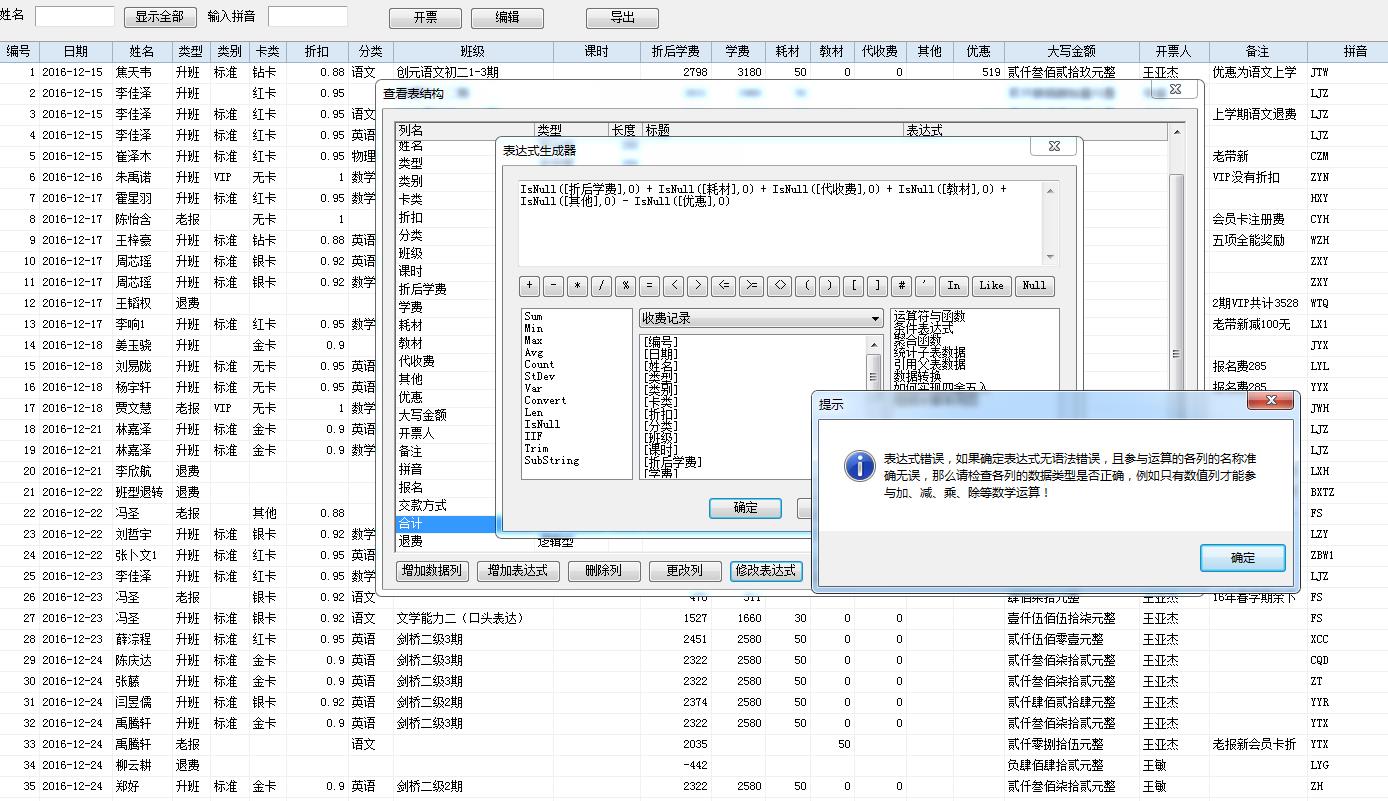Image resolution: width=1388 pixels, height=801 pixels.
Task: Close the 提示 message dialog
Action: coord(1272,401)
